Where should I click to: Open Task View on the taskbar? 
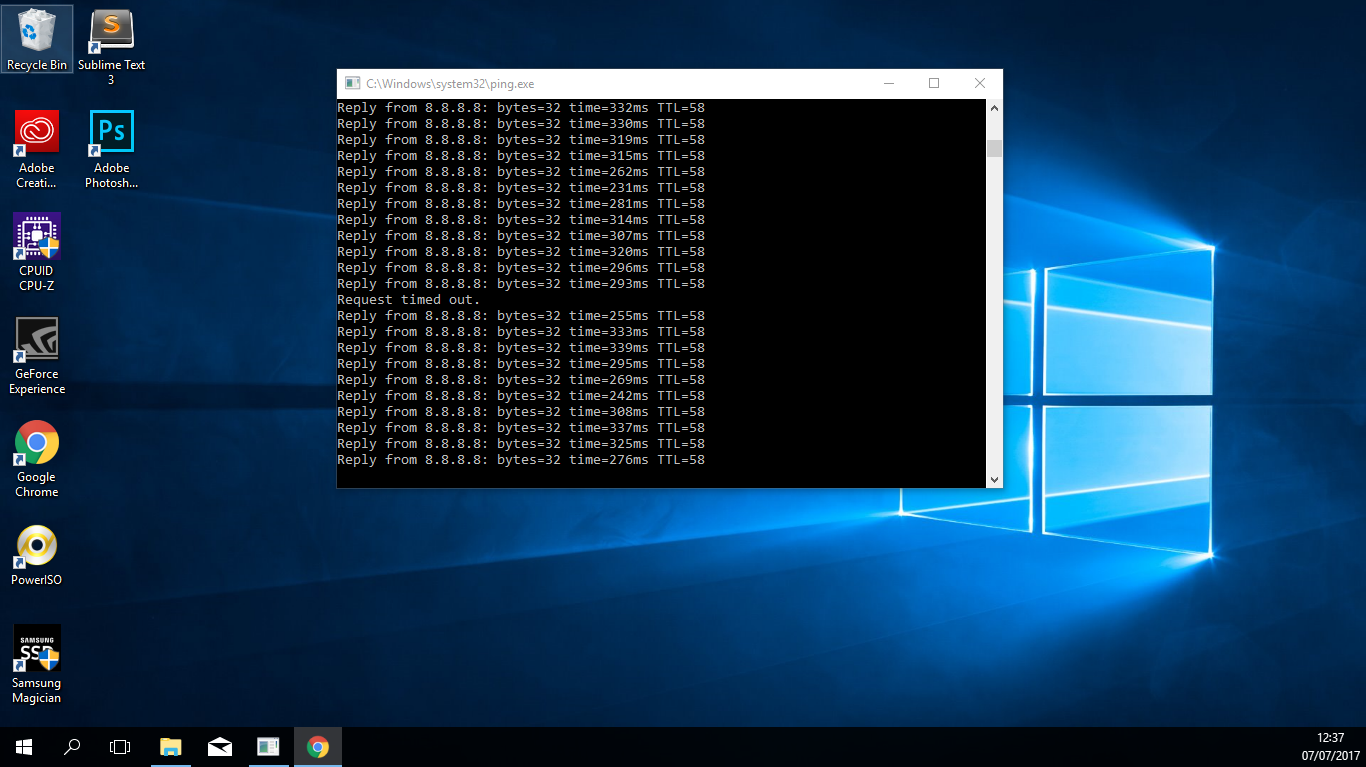(120, 747)
